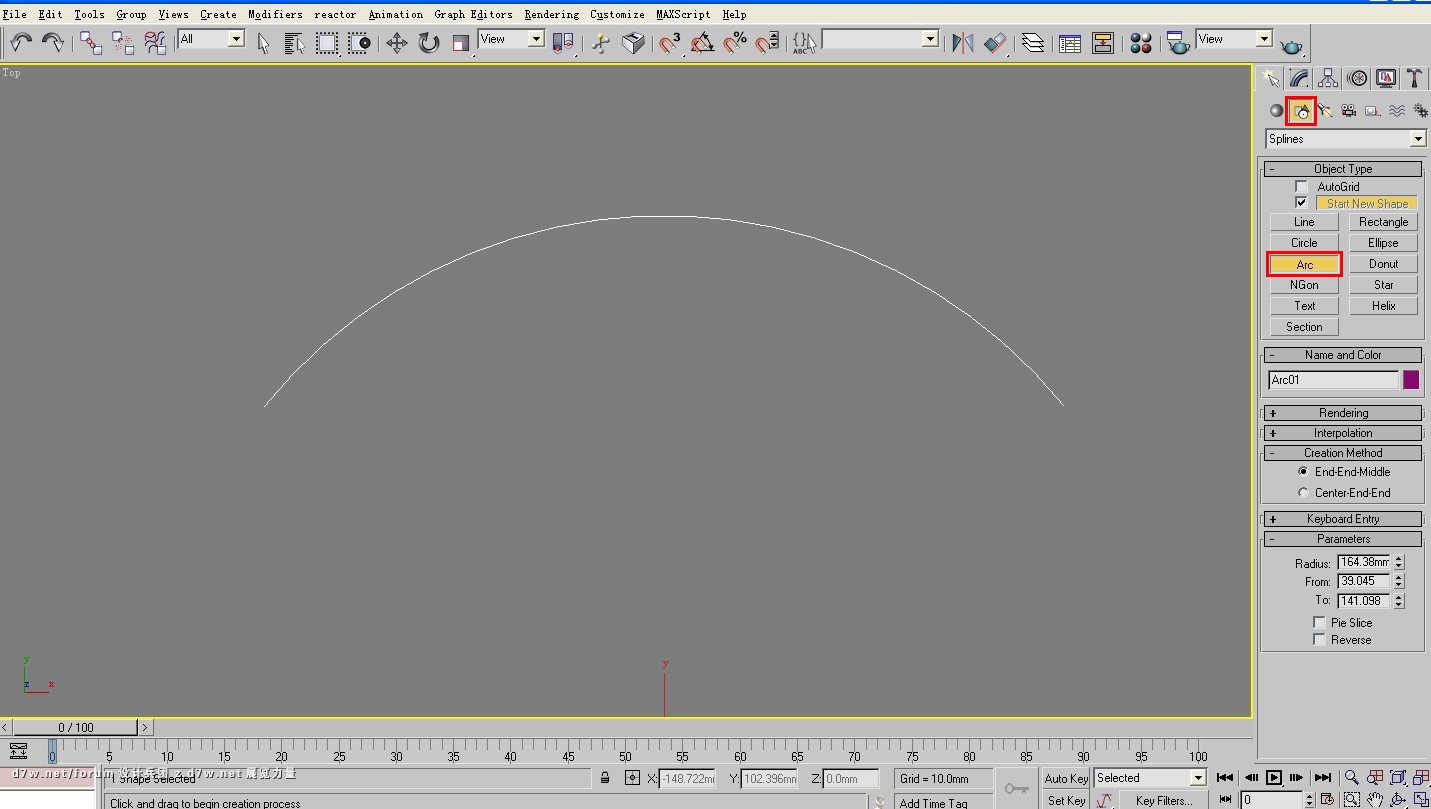Toggle the Auto Key button
Image resolution: width=1431 pixels, height=809 pixels.
tap(1066, 778)
